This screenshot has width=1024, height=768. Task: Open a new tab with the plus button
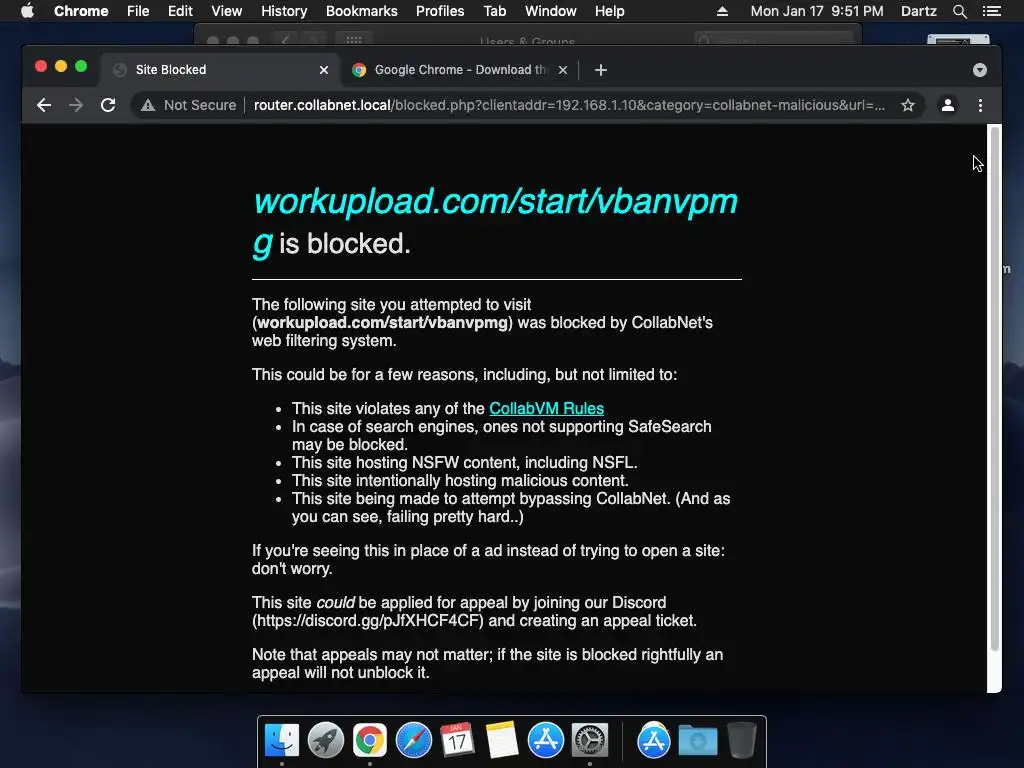601,70
